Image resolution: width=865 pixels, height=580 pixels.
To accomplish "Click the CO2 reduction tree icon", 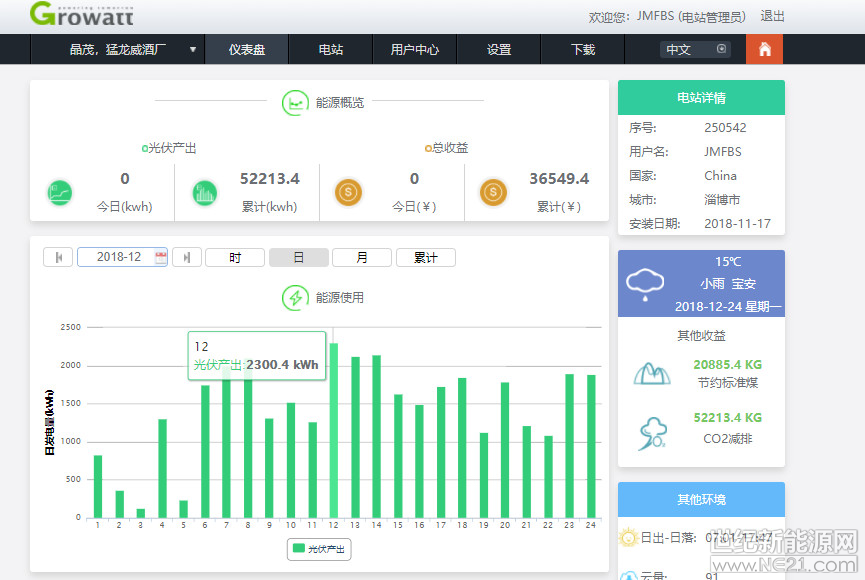I will coord(651,432).
